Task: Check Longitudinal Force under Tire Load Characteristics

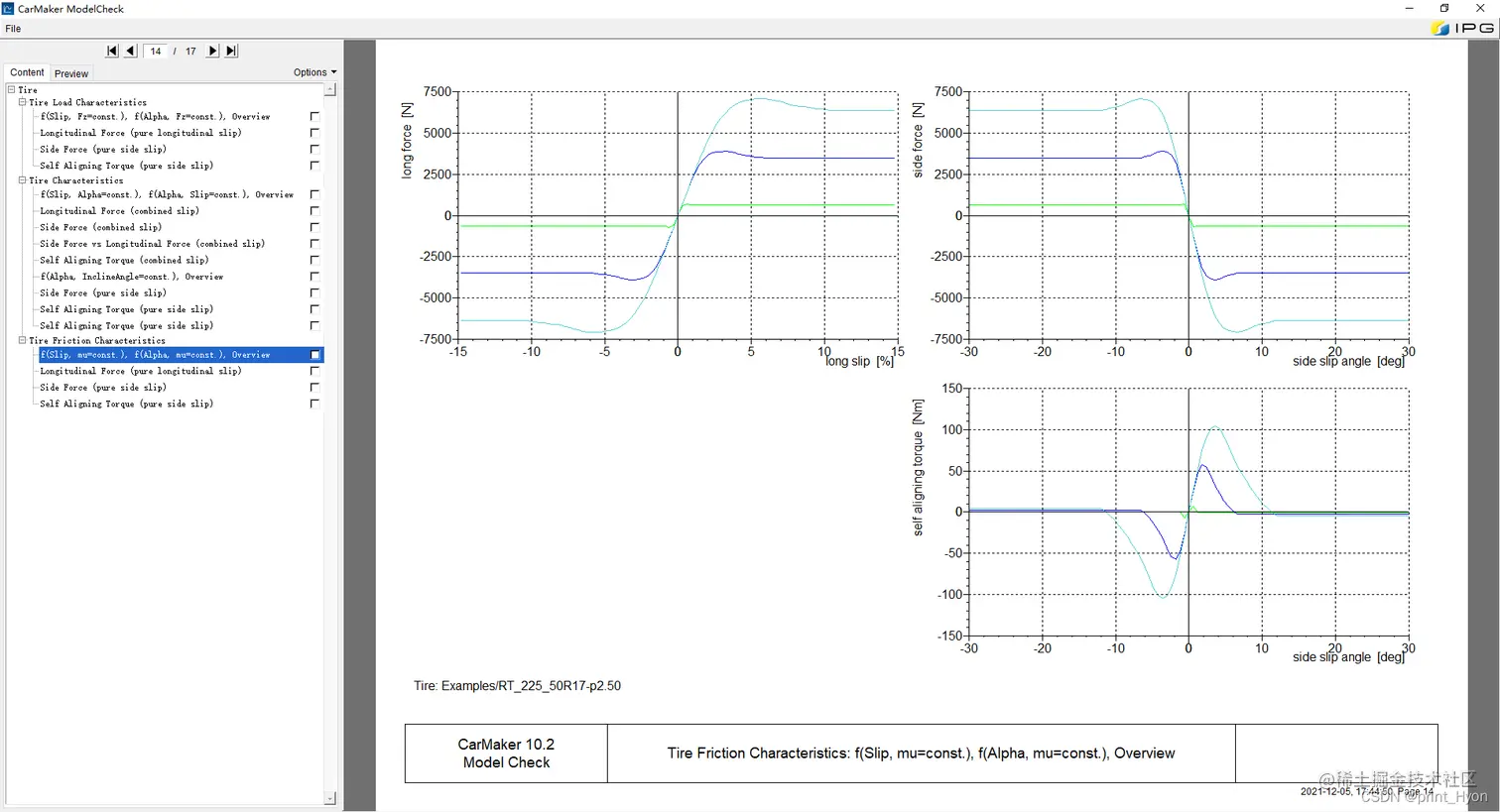Action: pos(314,132)
